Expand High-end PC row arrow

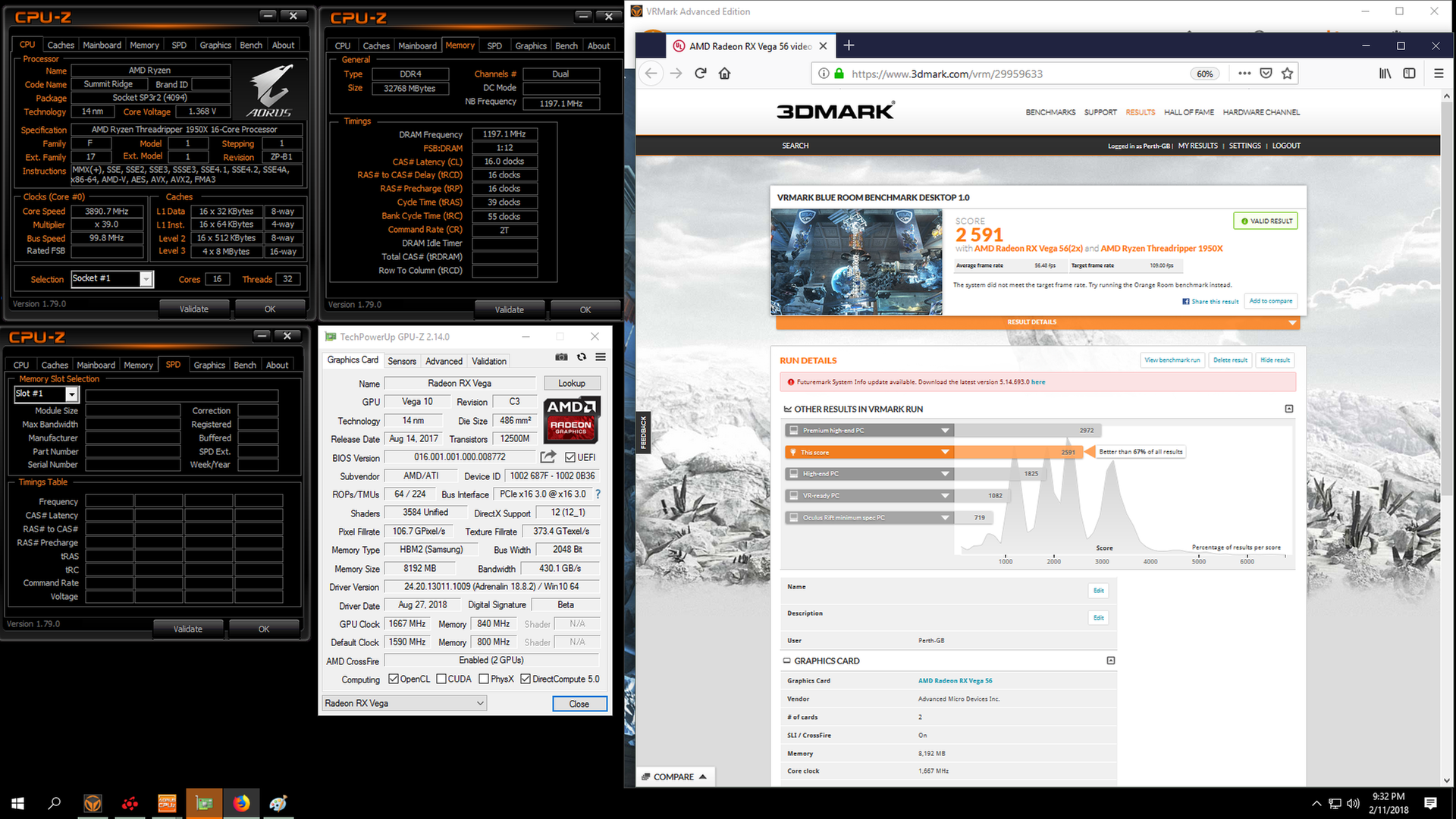[945, 473]
